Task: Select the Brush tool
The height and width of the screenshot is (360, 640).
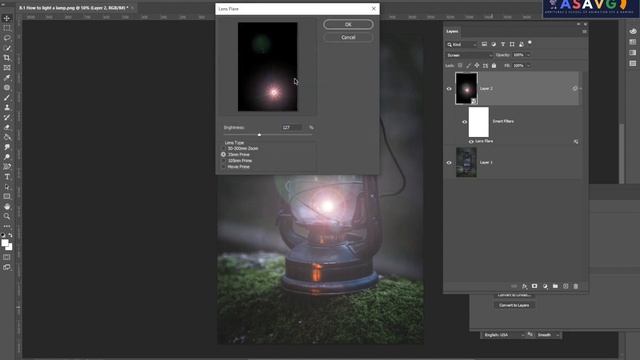Action: [x=7, y=98]
